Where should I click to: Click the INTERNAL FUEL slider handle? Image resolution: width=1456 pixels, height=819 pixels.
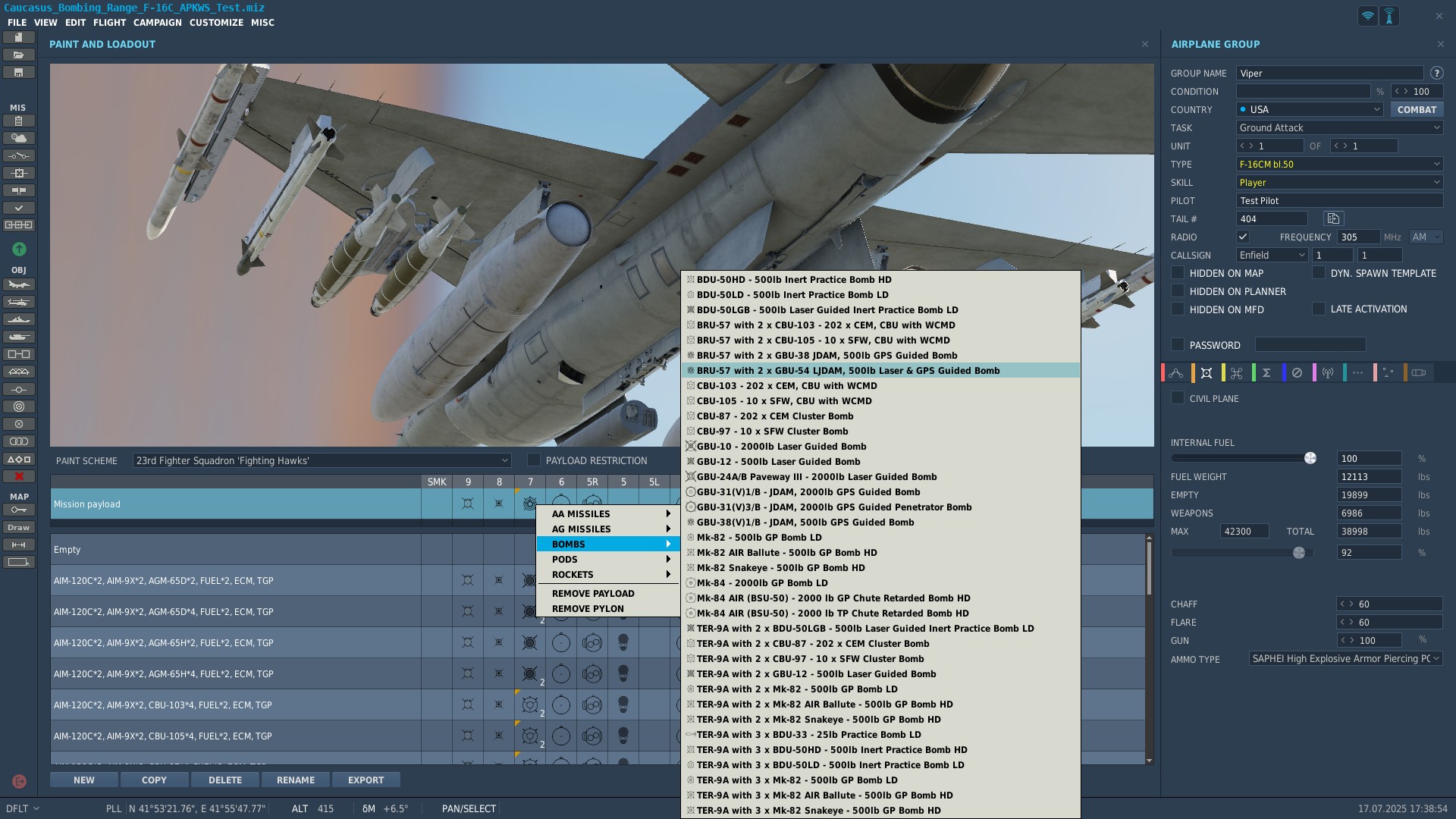pyautogui.click(x=1310, y=458)
